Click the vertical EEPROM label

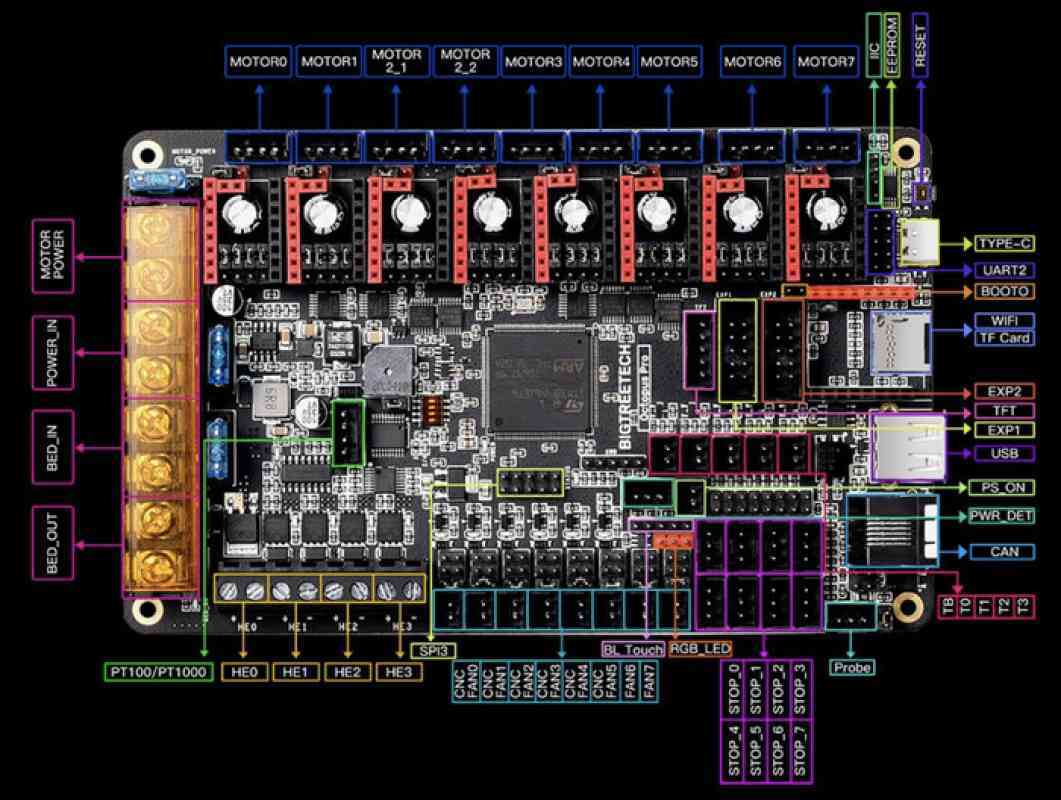(893, 45)
